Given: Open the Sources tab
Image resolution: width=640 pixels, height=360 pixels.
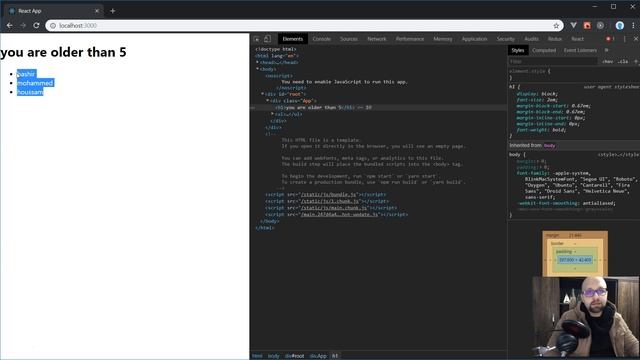Looking at the screenshot, I should pos(349,39).
